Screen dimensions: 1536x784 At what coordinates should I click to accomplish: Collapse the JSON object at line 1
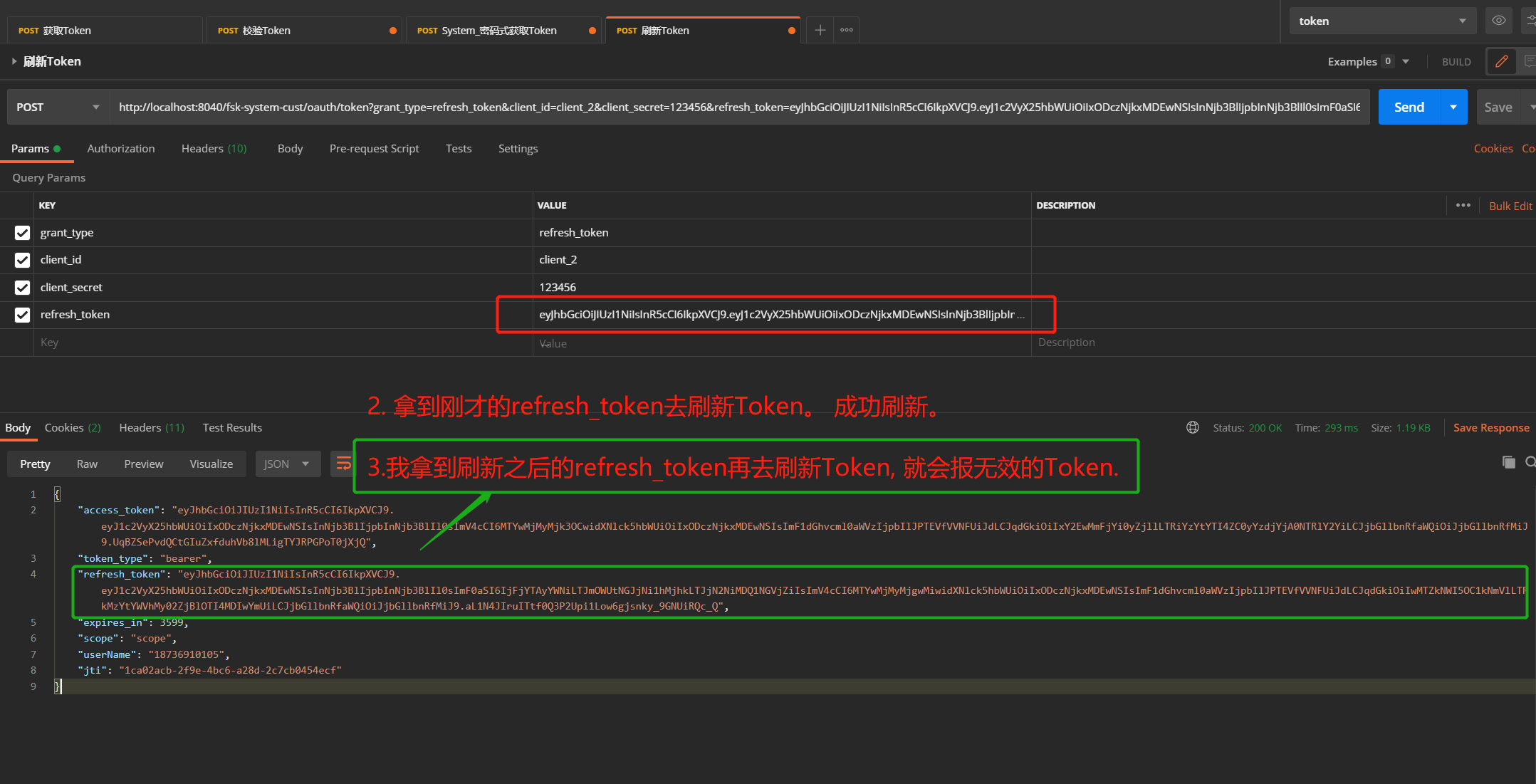pos(57,494)
